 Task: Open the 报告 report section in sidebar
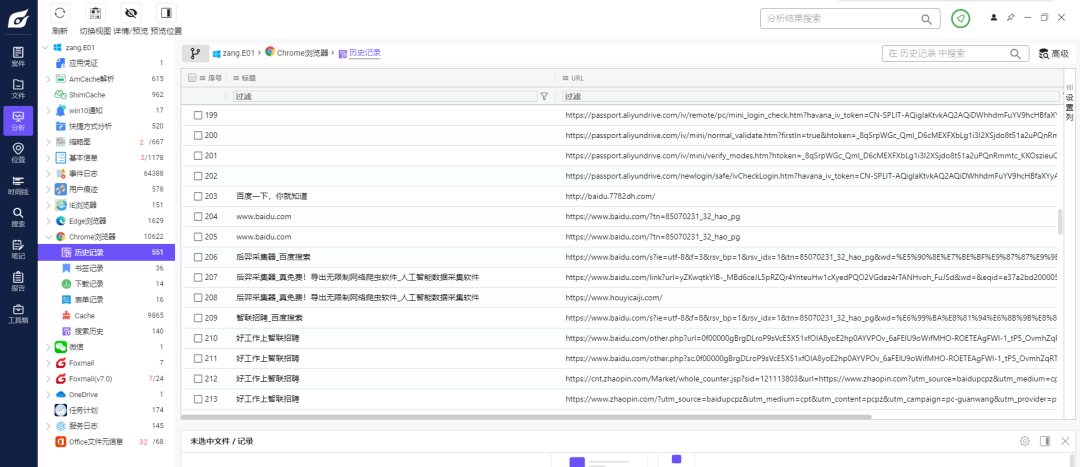tap(19, 281)
